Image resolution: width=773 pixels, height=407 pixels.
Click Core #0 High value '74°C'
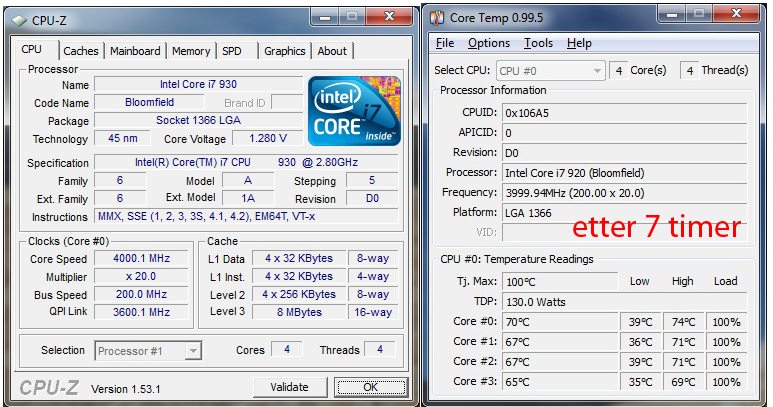click(683, 322)
